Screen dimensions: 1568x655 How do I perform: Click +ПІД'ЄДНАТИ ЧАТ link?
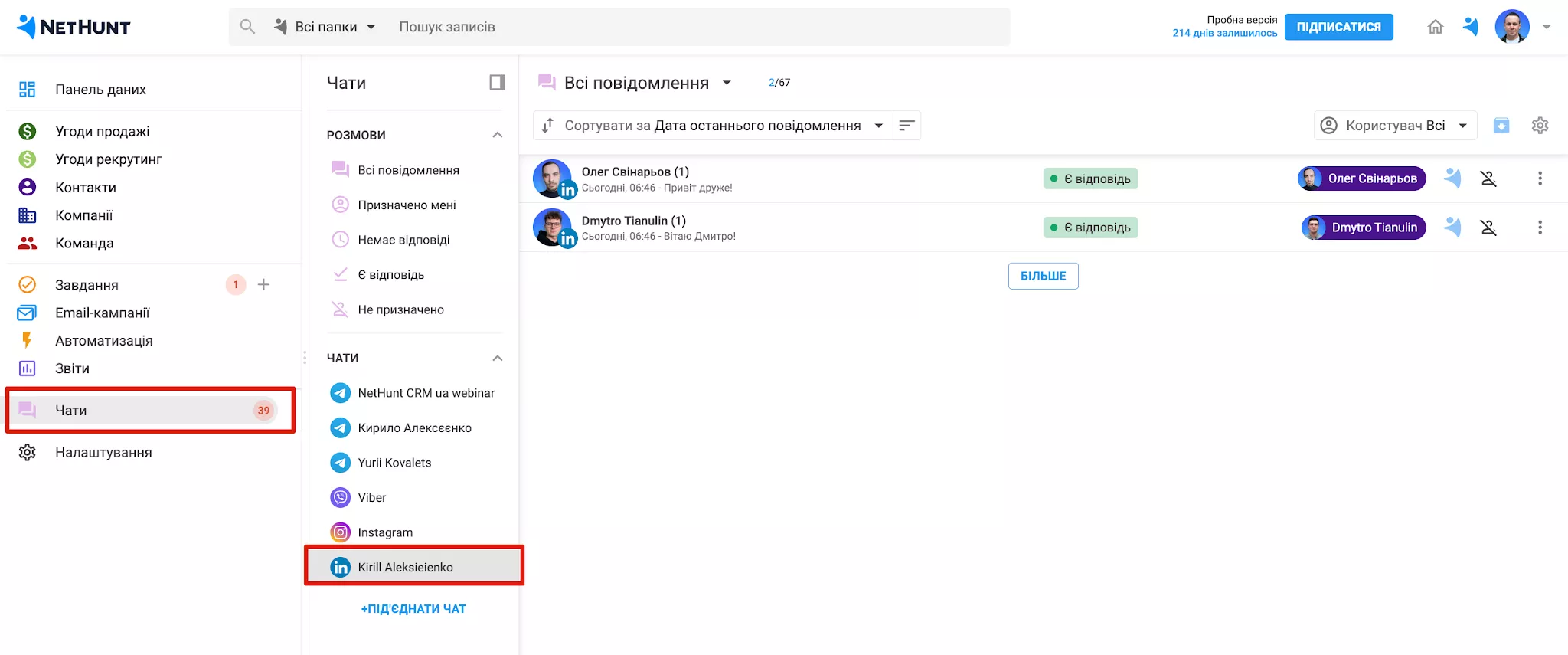(x=413, y=609)
